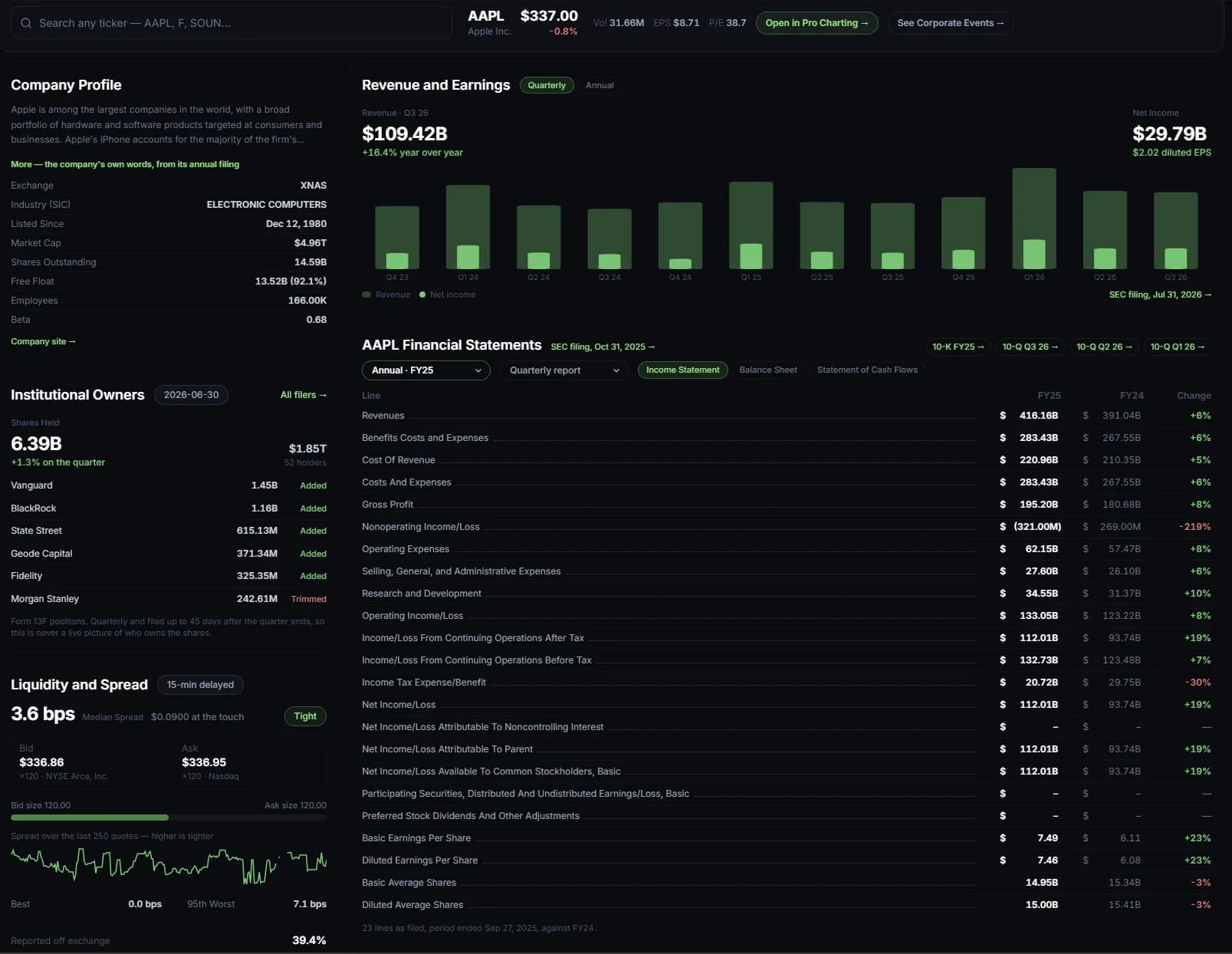Open in Pro Charting

[816, 23]
